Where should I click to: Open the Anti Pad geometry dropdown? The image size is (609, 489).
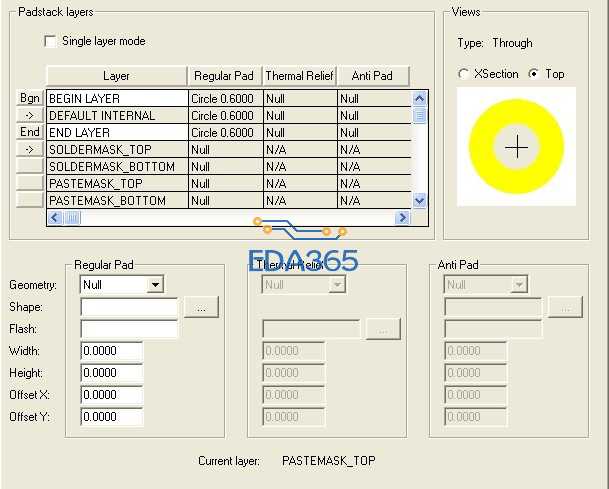point(519,285)
